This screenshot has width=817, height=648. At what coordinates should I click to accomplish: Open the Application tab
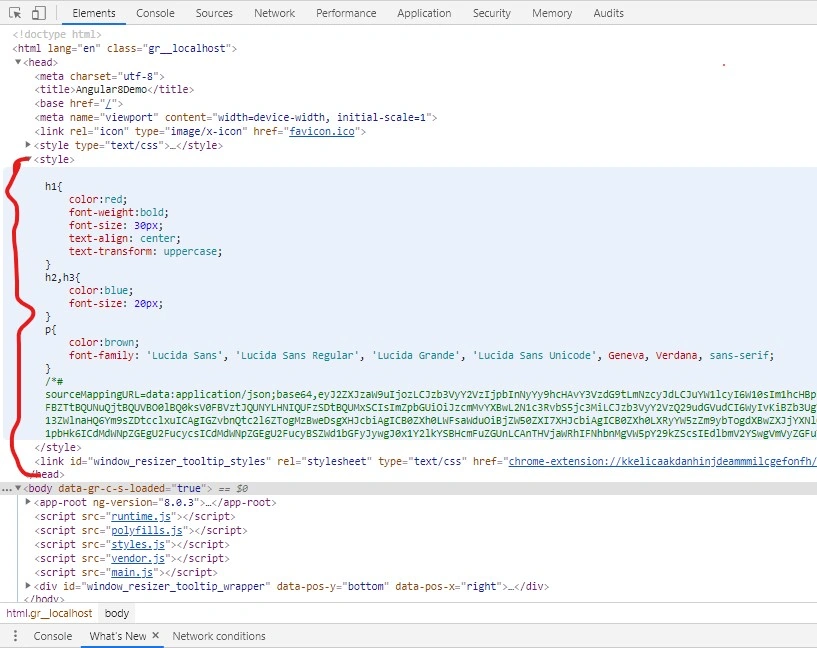coord(424,13)
